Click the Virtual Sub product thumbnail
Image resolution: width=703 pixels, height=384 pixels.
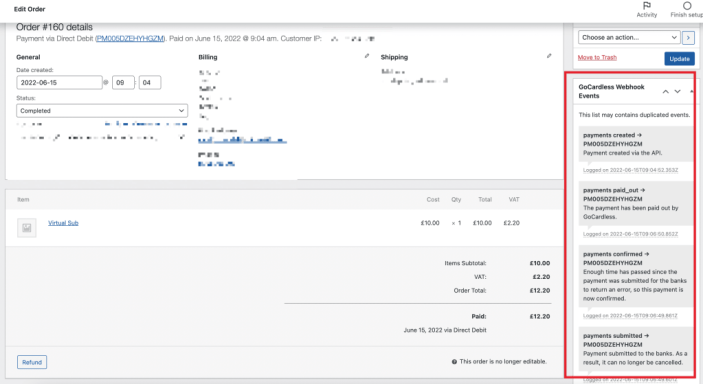coord(27,228)
